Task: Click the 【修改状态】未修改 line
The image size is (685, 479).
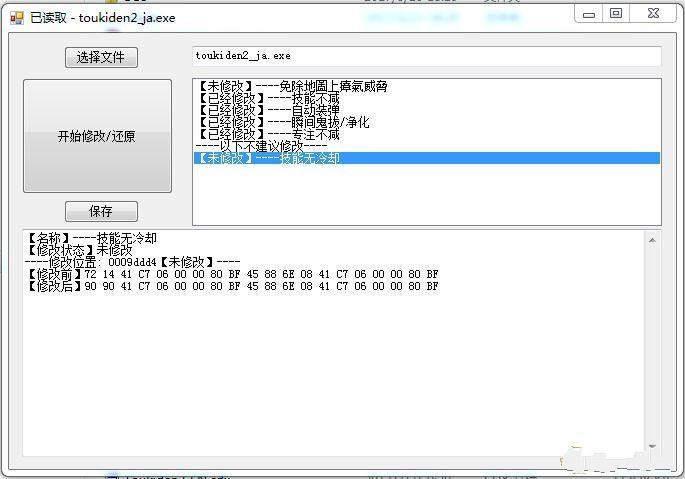Action: [x=79, y=250]
